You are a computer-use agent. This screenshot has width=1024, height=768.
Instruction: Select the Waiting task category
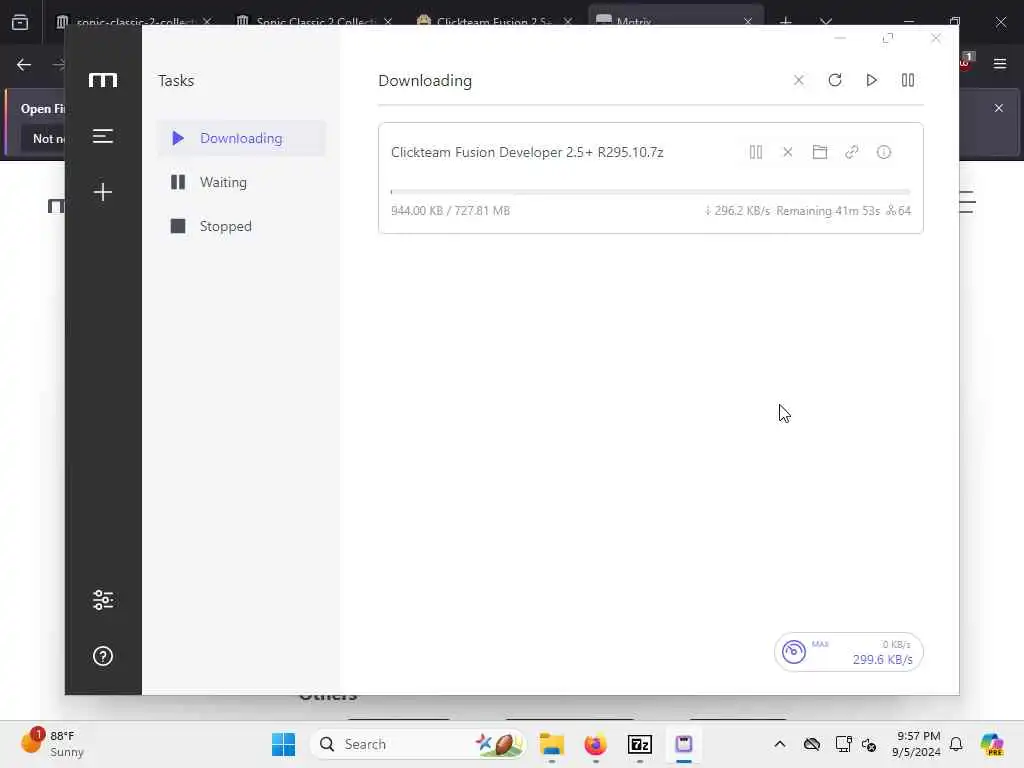point(241,182)
